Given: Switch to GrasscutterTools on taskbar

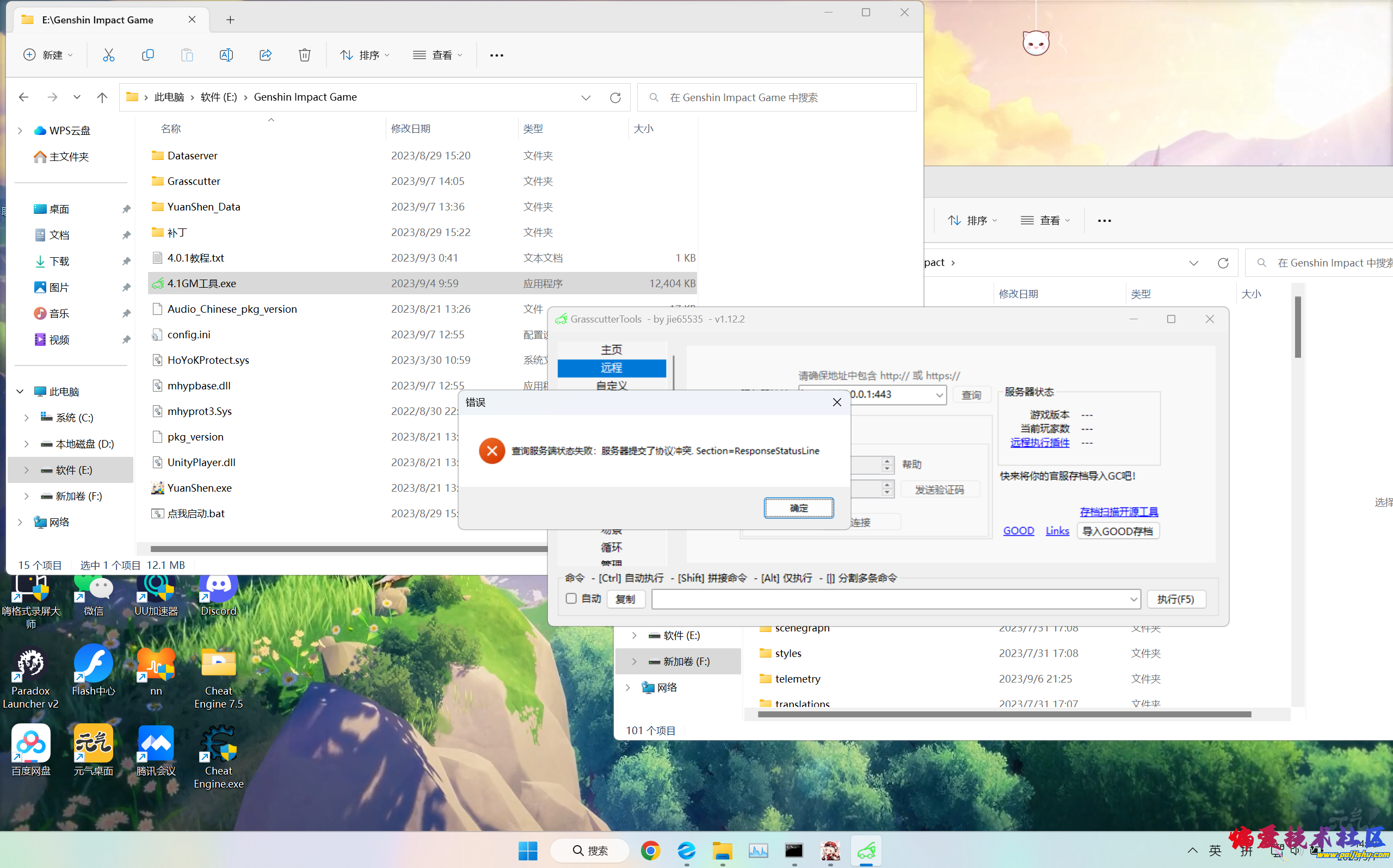Looking at the screenshot, I should pyautogui.click(x=866, y=850).
